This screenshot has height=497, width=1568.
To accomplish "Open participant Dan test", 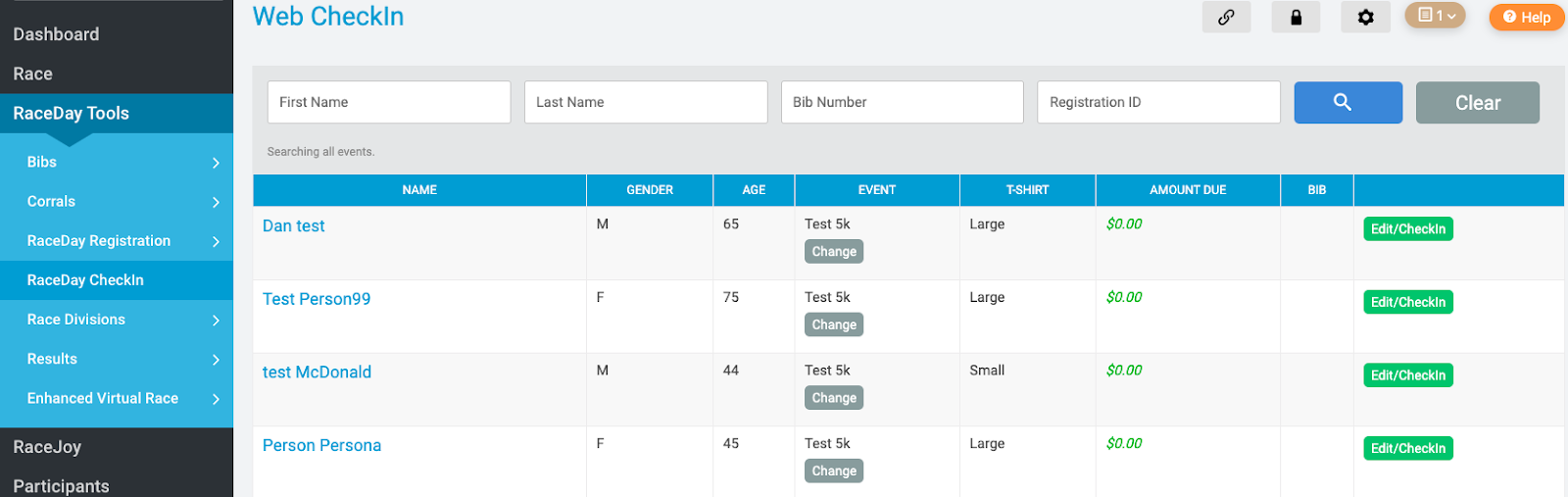I will point(293,225).
